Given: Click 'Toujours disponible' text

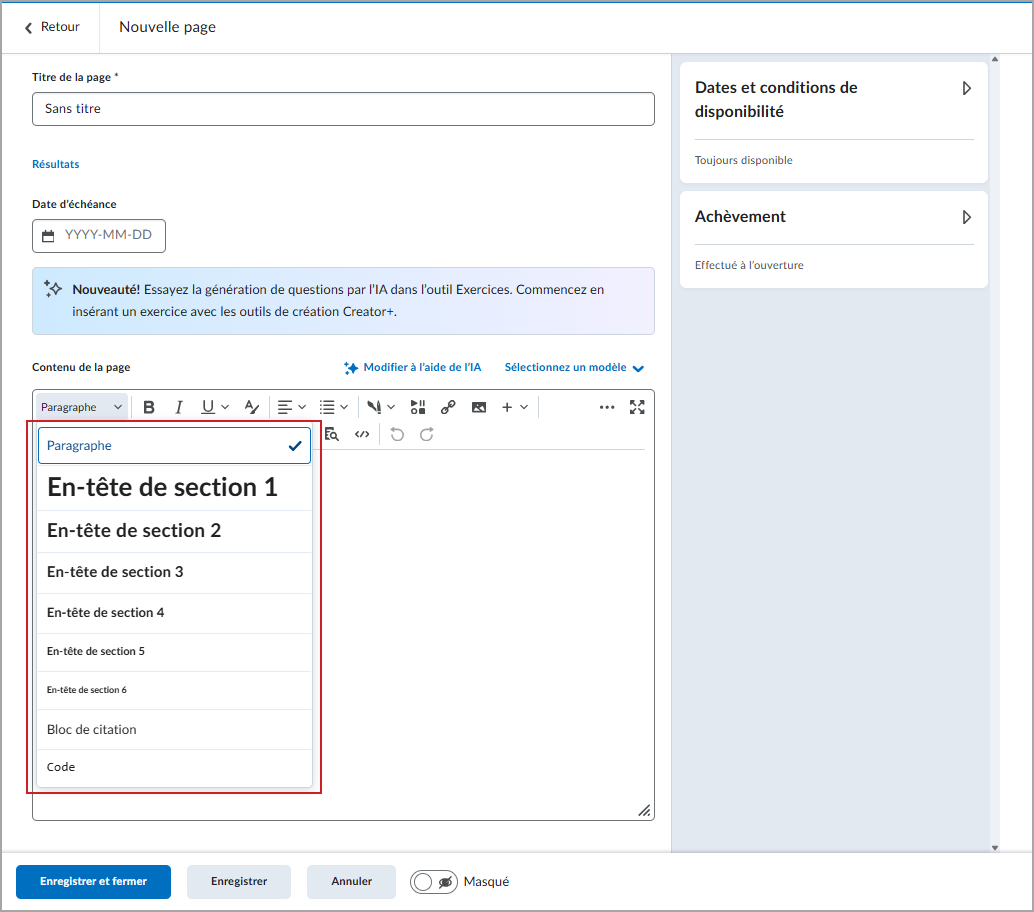Looking at the screenshot, I should pos(743,160).
